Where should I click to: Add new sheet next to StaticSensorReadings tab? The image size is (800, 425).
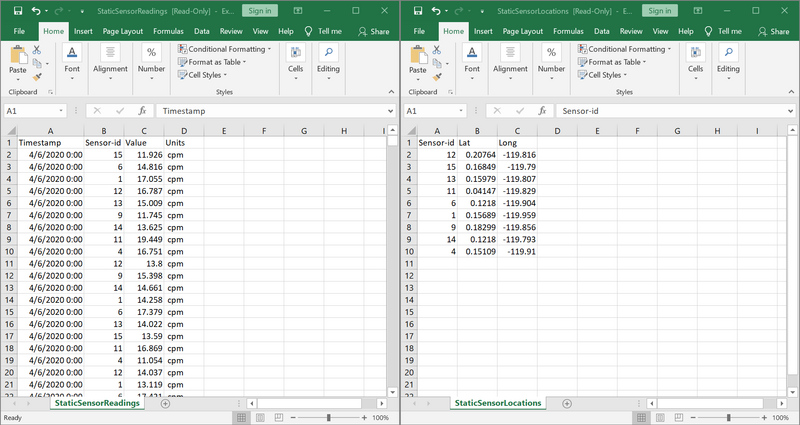click(x=165, y=403)
